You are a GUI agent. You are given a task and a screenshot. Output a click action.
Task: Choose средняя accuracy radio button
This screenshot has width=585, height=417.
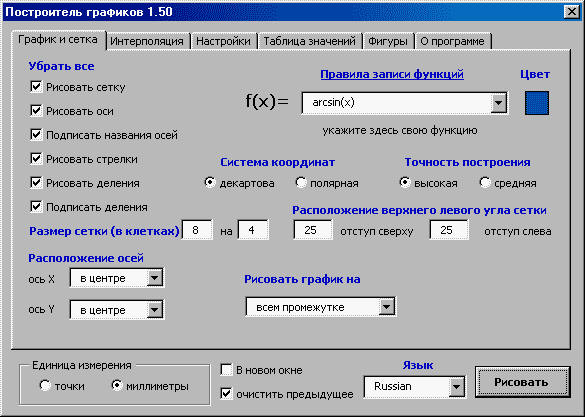485,183
